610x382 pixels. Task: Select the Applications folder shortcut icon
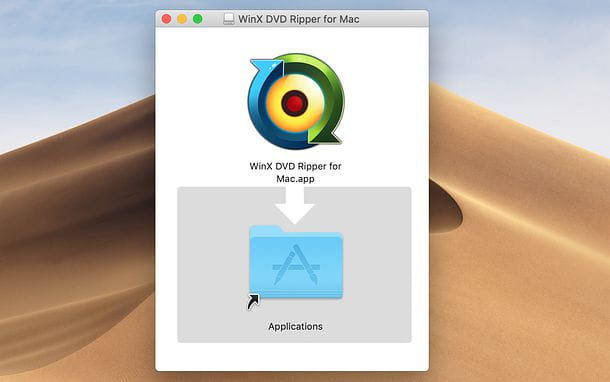(296, 267)
